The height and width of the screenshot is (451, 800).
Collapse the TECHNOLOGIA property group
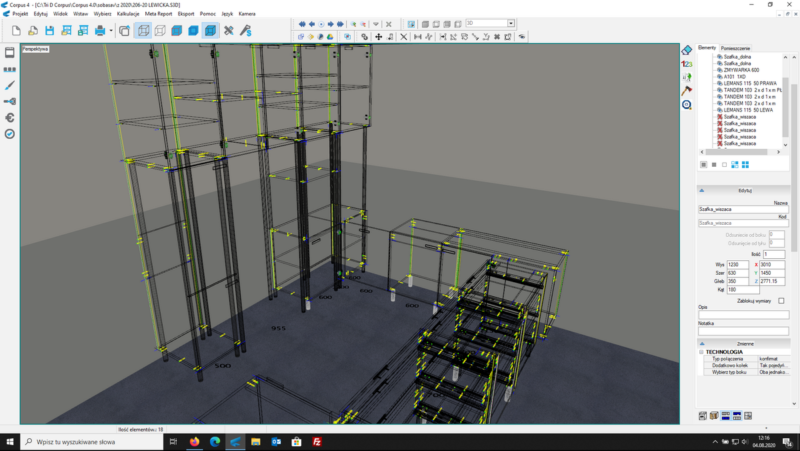pos(701,352)
